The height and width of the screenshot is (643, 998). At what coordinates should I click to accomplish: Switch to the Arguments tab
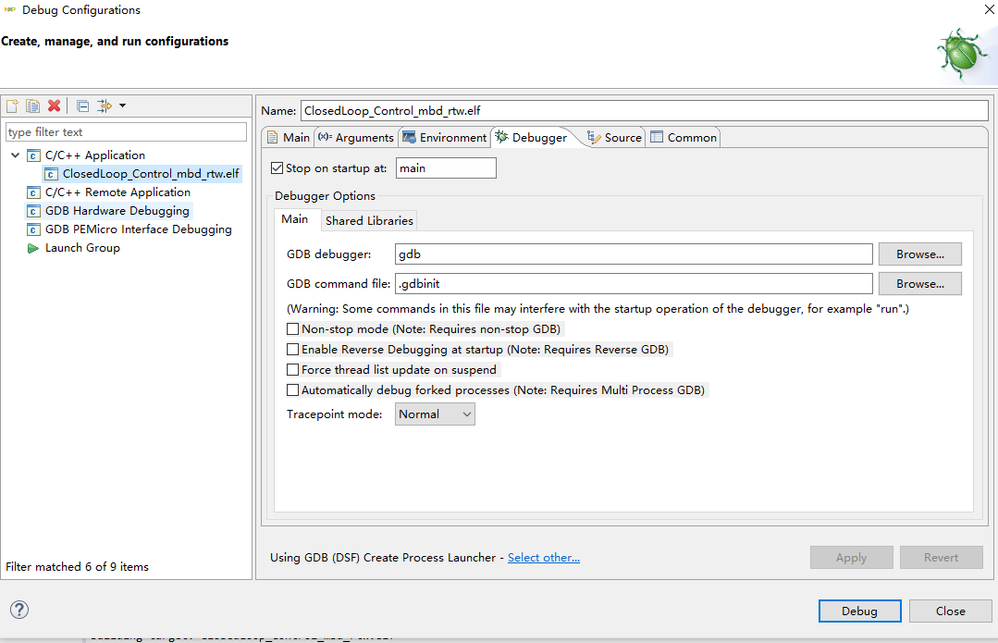point(356,138)
